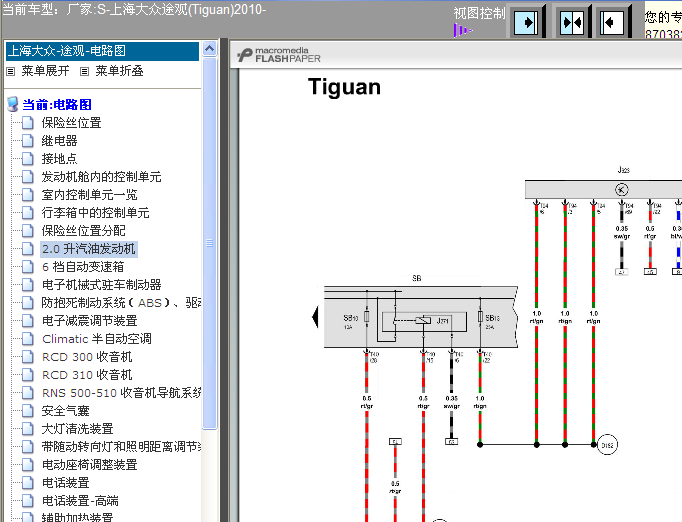
Task: Click page icon beside 电话装置-高端
Action: [x=27, y=501]
